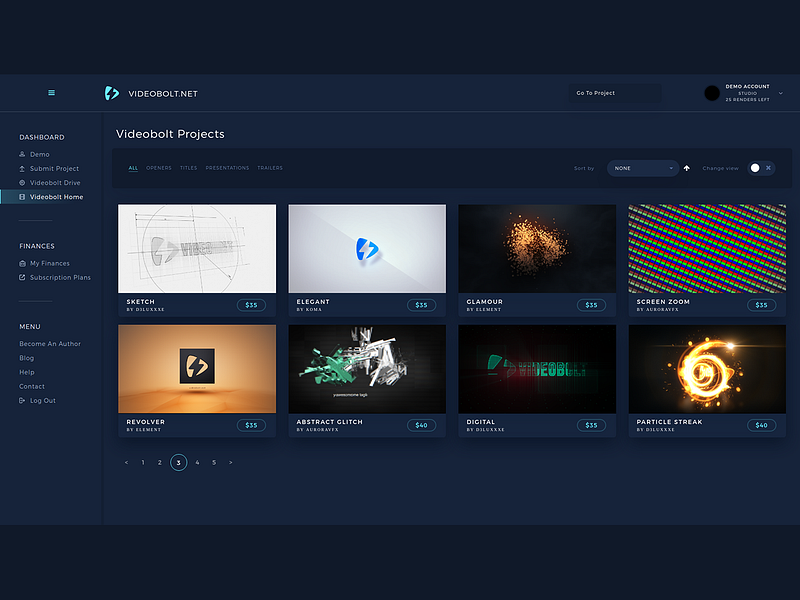
Task: Click the $35 price on Sketch
Action: (x=251, y=305)
